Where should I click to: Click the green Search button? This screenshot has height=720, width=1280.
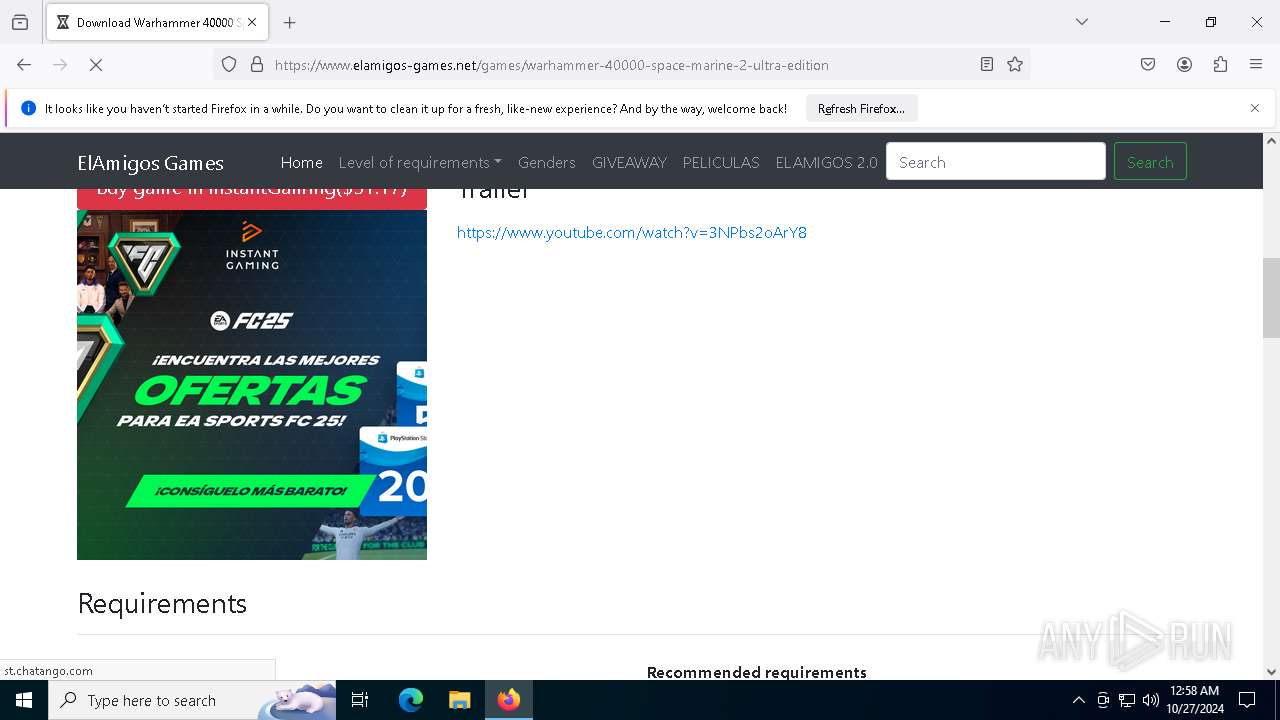(1150, 162)
